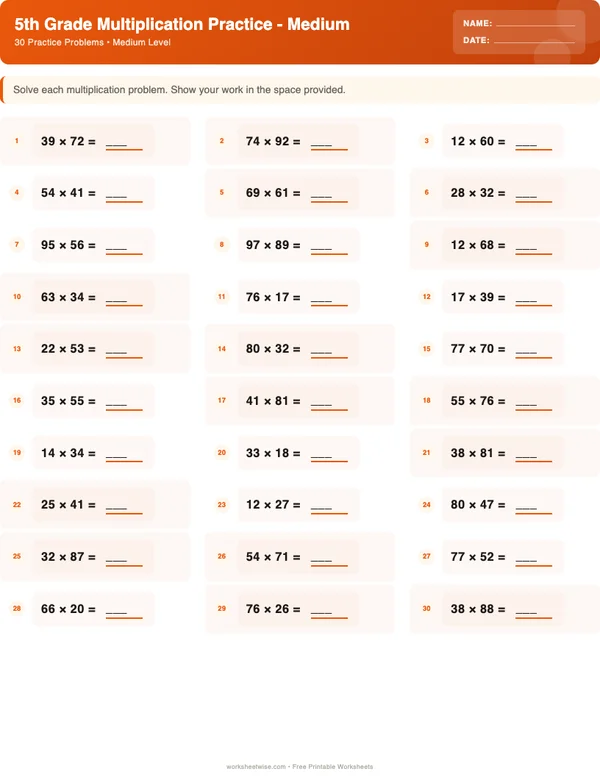Image resolution: width=600 pixels, height=776 pixels.
Task: Click the number 12 problem badge
Action: point(426,297)
